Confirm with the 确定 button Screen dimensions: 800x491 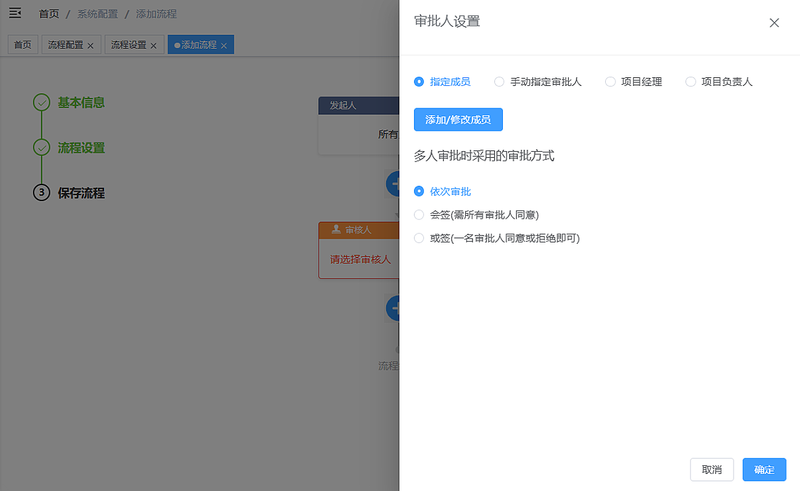pyautogui.click(x=764, y=470)
